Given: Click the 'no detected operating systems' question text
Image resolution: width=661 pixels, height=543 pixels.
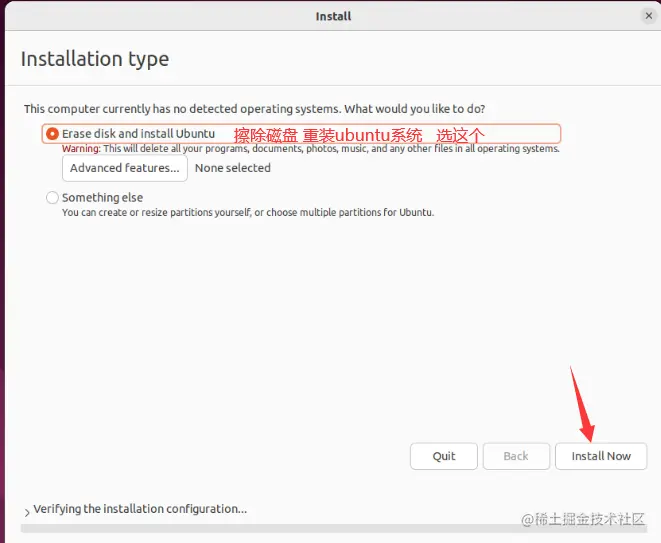Looking at the screenshot, I should click(x=255, y=109).
